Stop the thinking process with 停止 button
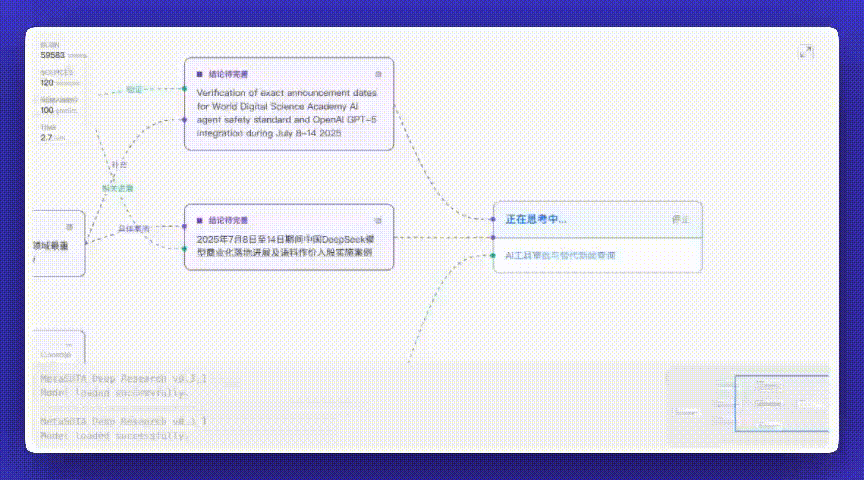This screenshot has height=480, width=864. coord(681,219)
